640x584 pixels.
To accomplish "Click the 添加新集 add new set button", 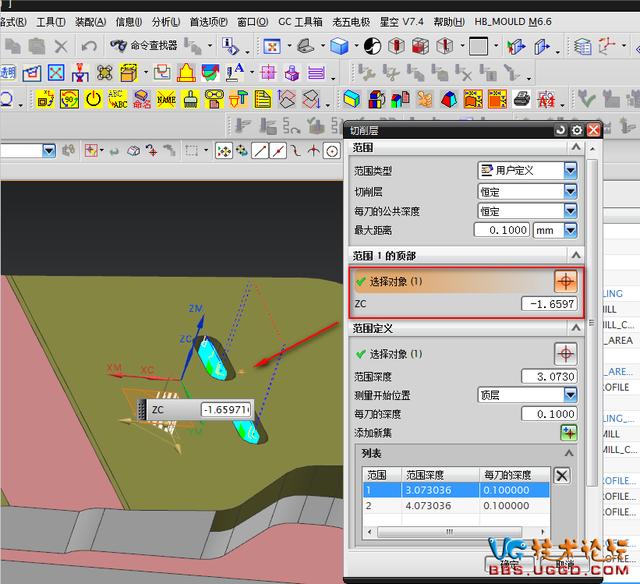I will pyautogui.click(x=569, y=433).
